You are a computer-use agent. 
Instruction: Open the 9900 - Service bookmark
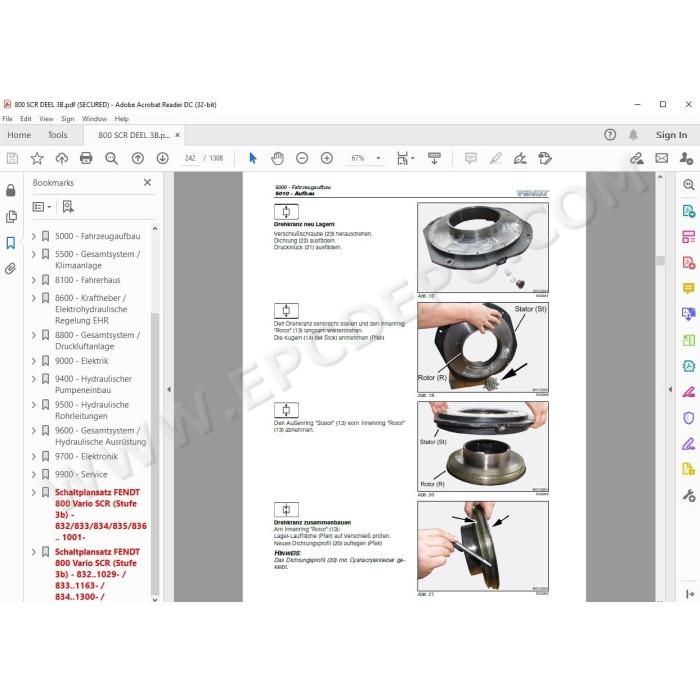81,474
